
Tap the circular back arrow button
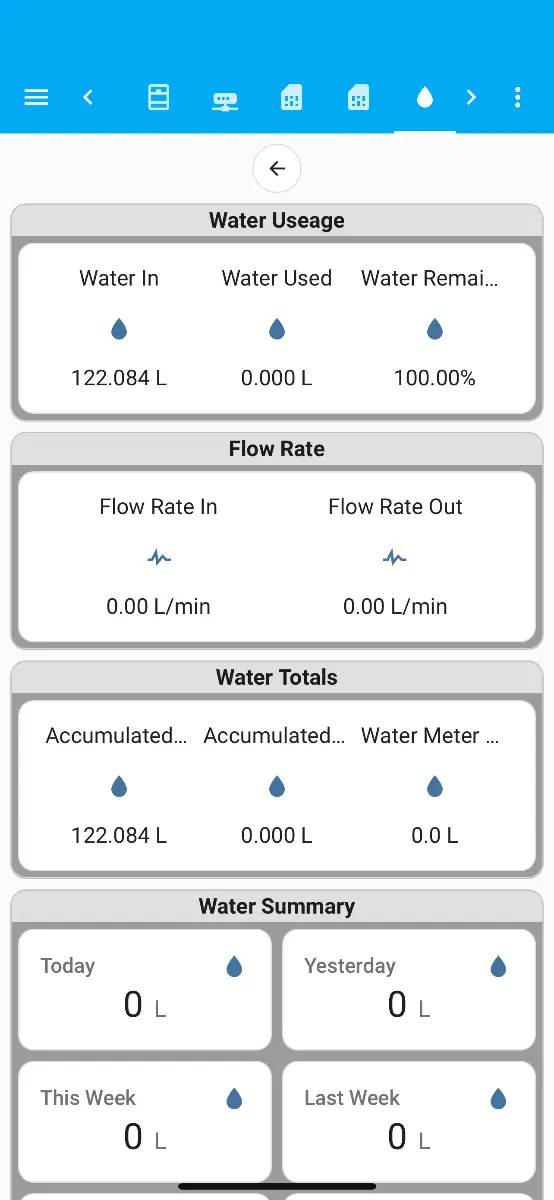coord(277,169)
